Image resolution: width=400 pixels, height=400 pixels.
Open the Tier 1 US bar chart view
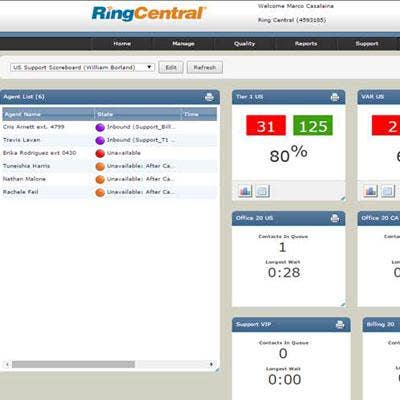click(x=245, y=191)
